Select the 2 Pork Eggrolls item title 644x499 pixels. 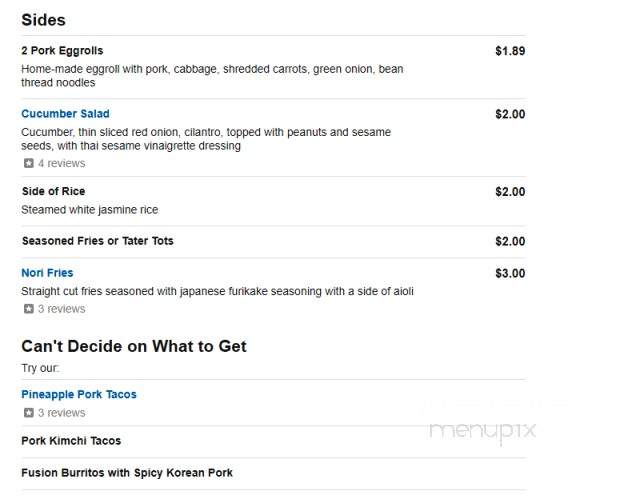coord(62,51)
